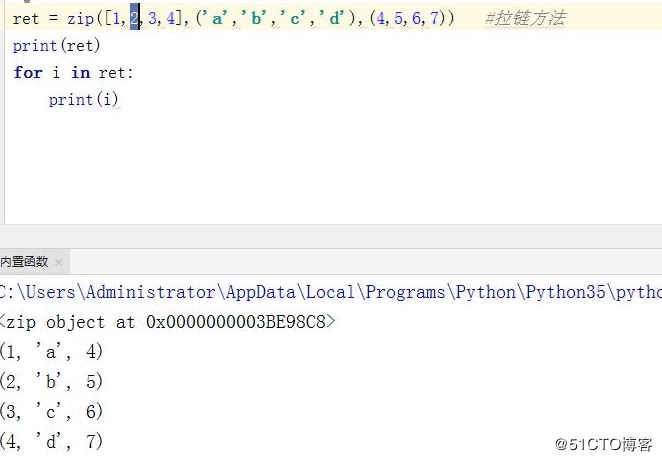Click the #拉链方法 comment text
This screenshot has height=461, width=662.
tap(524, 19)
